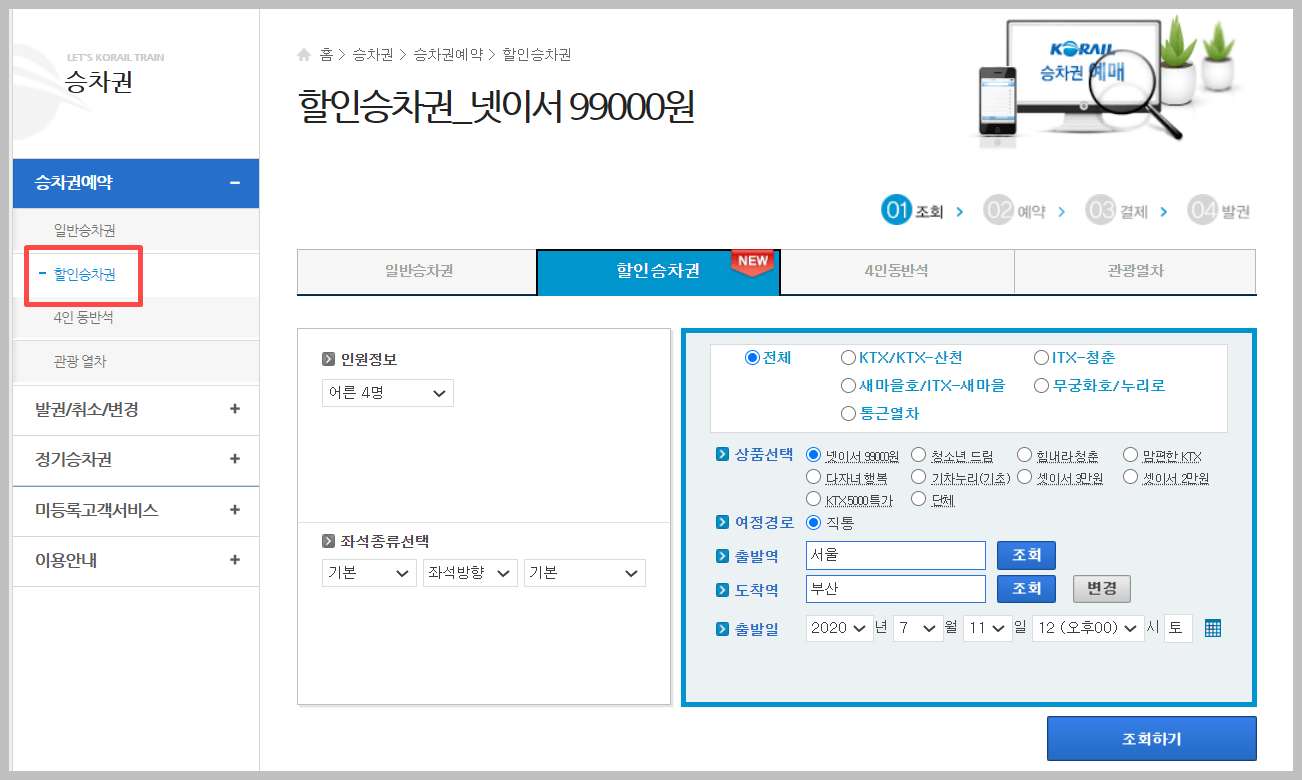The image size is (1302, 780).
Task: Select the 직통 route radio button
Action: pyautogui.click(x=813, y=522)
